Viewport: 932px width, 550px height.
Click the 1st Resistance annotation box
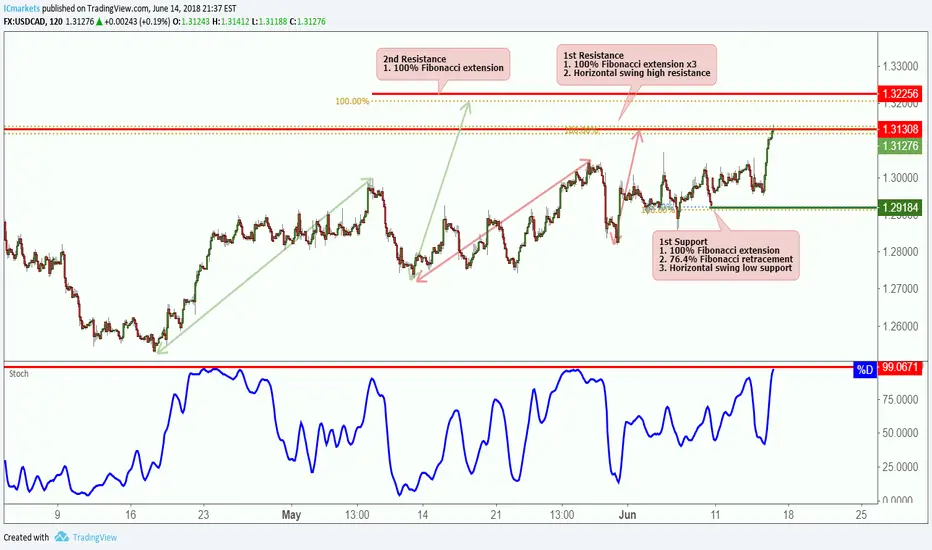click(x=636, y=64)
